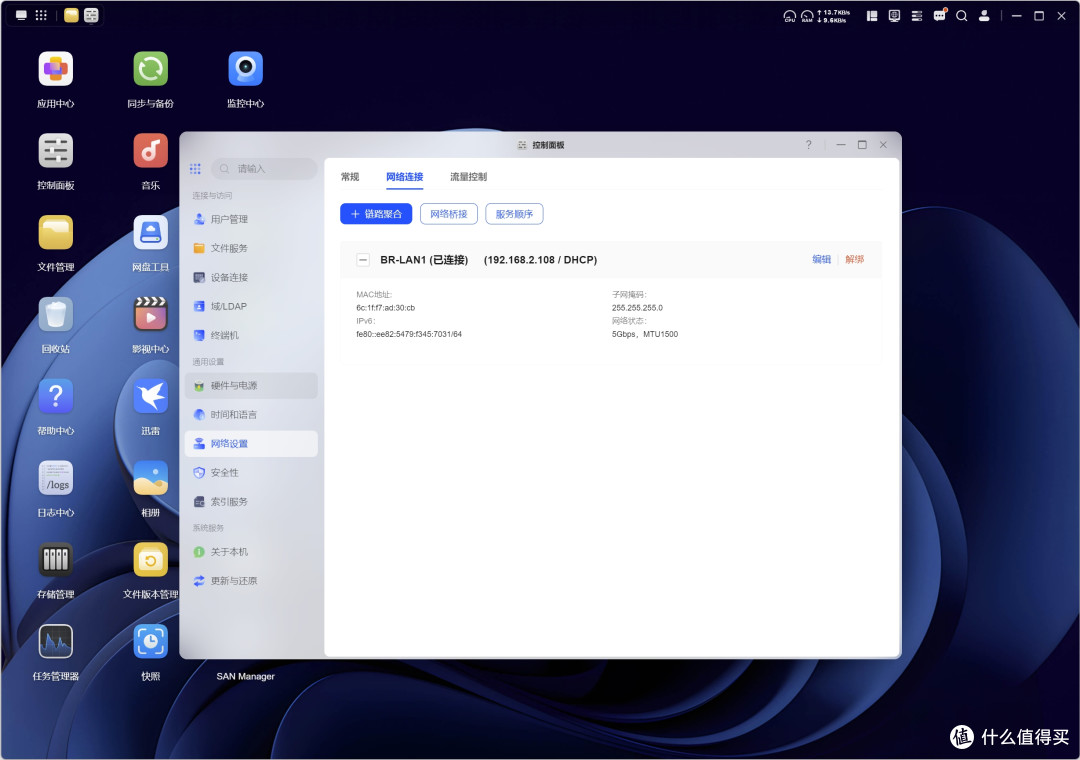Open 硬件与电源 in the sidebar
The width and height of the screenshot is (1080, 760).
[x=251, y=386]
